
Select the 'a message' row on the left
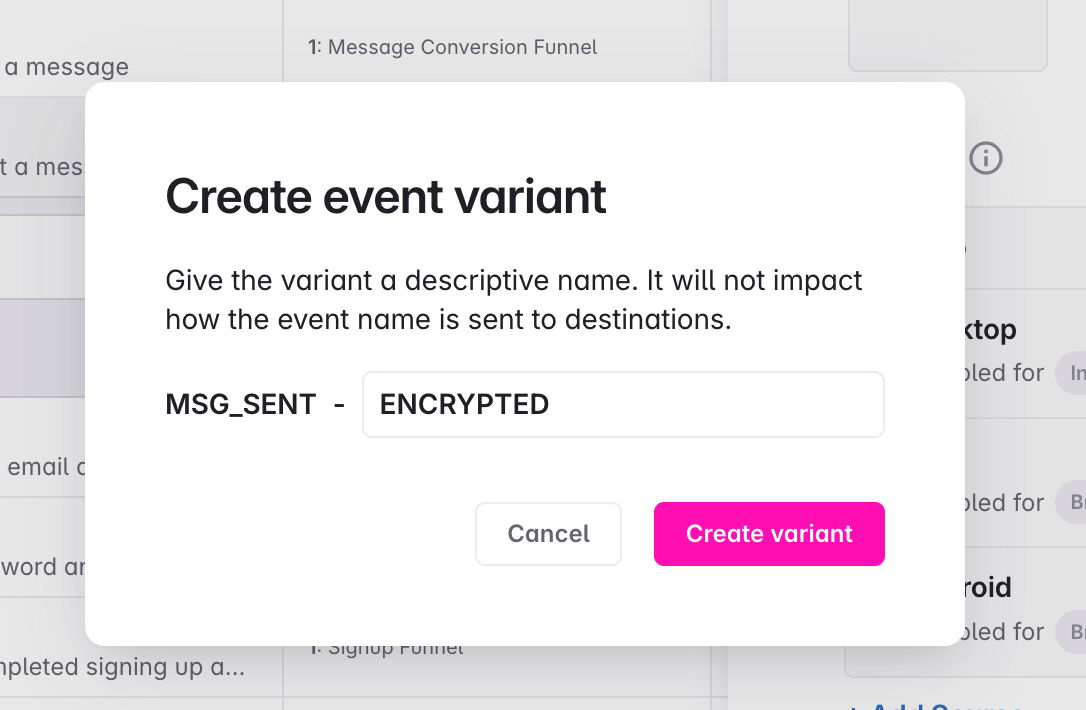click(x=65, y=67)
